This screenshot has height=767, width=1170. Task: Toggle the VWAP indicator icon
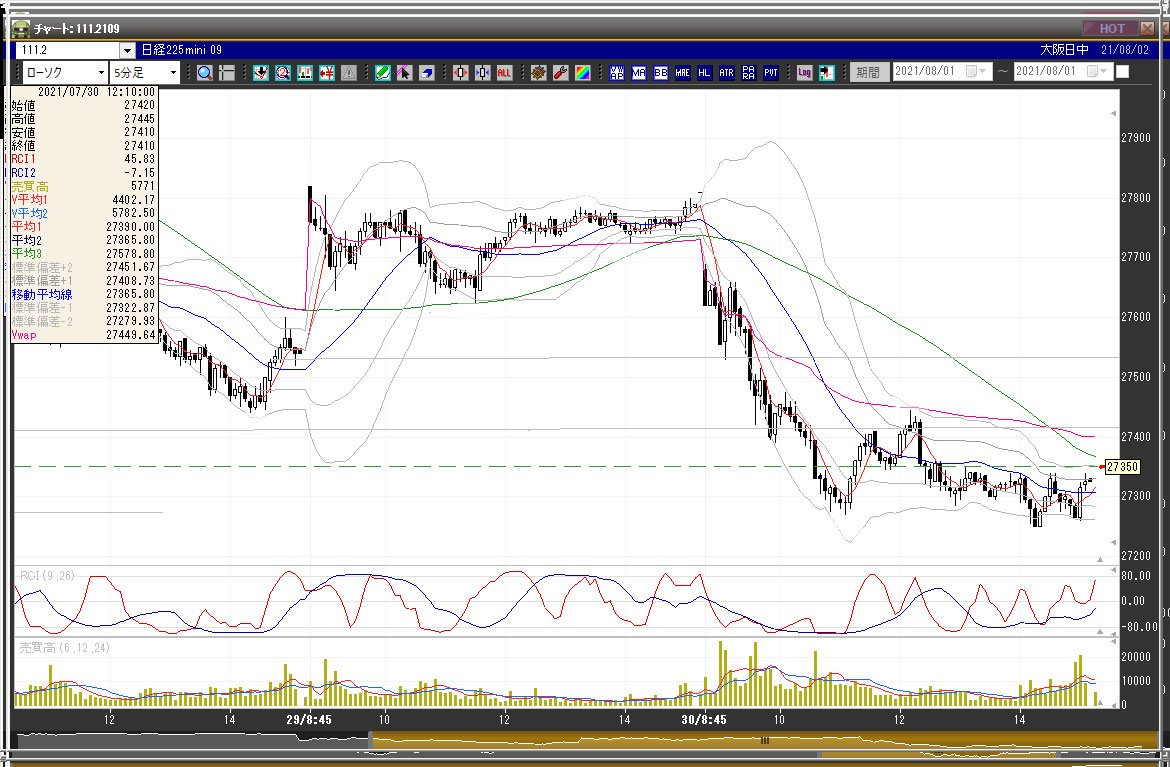point(616,72)
